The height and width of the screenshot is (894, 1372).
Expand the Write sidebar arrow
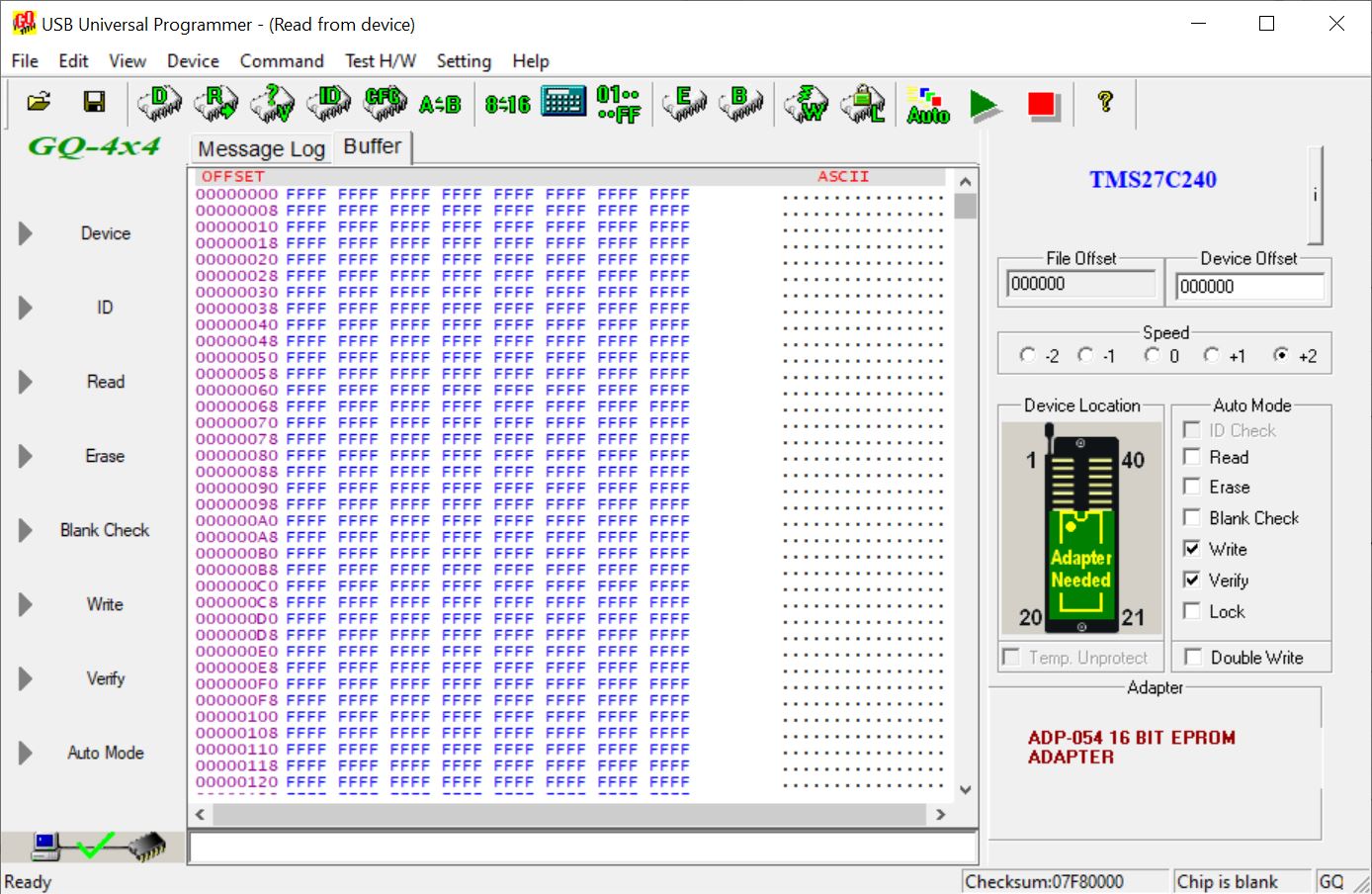point(25,604)
